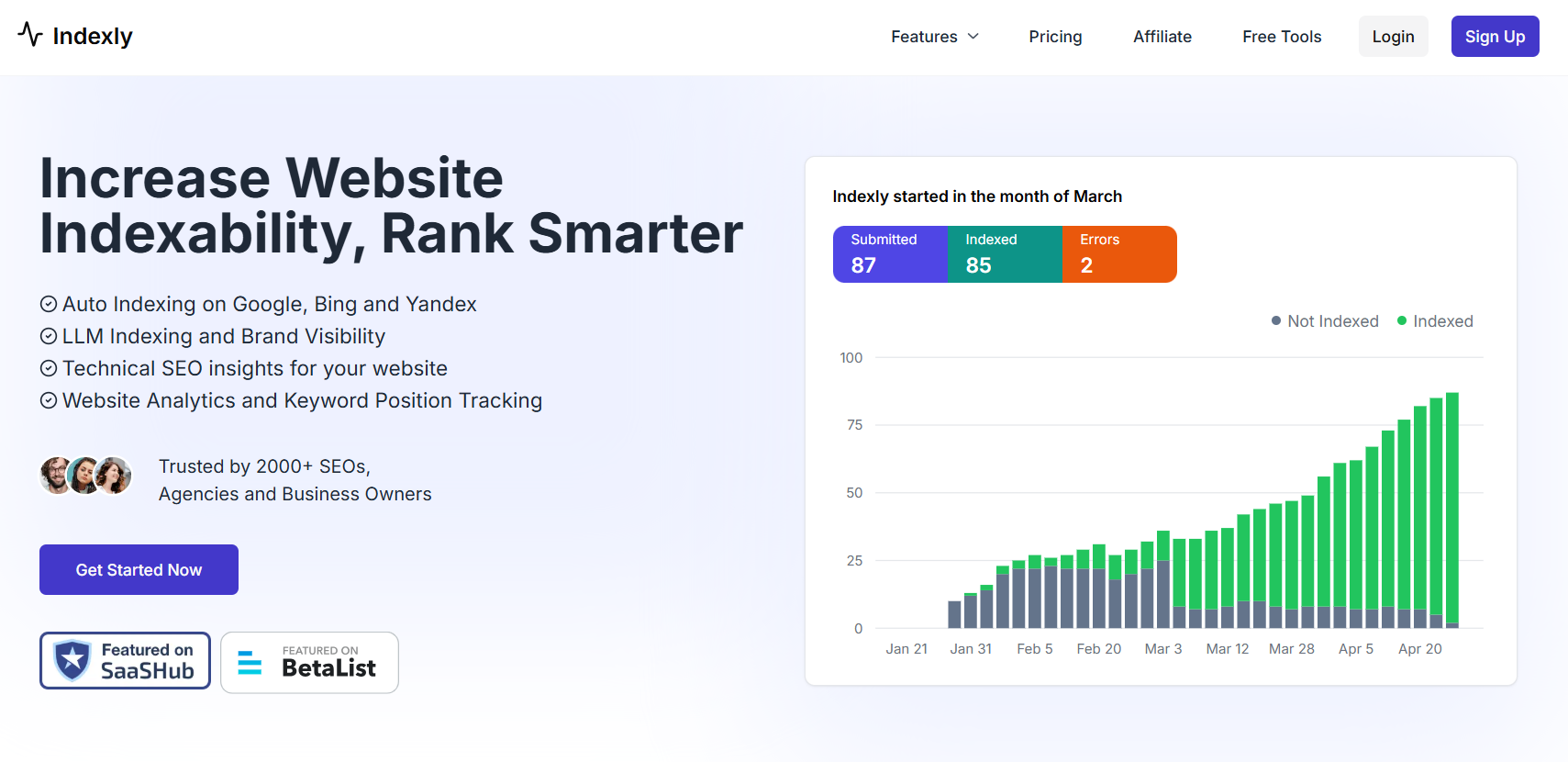Select the orange Errors stat tile

(x=1119, y=254)
